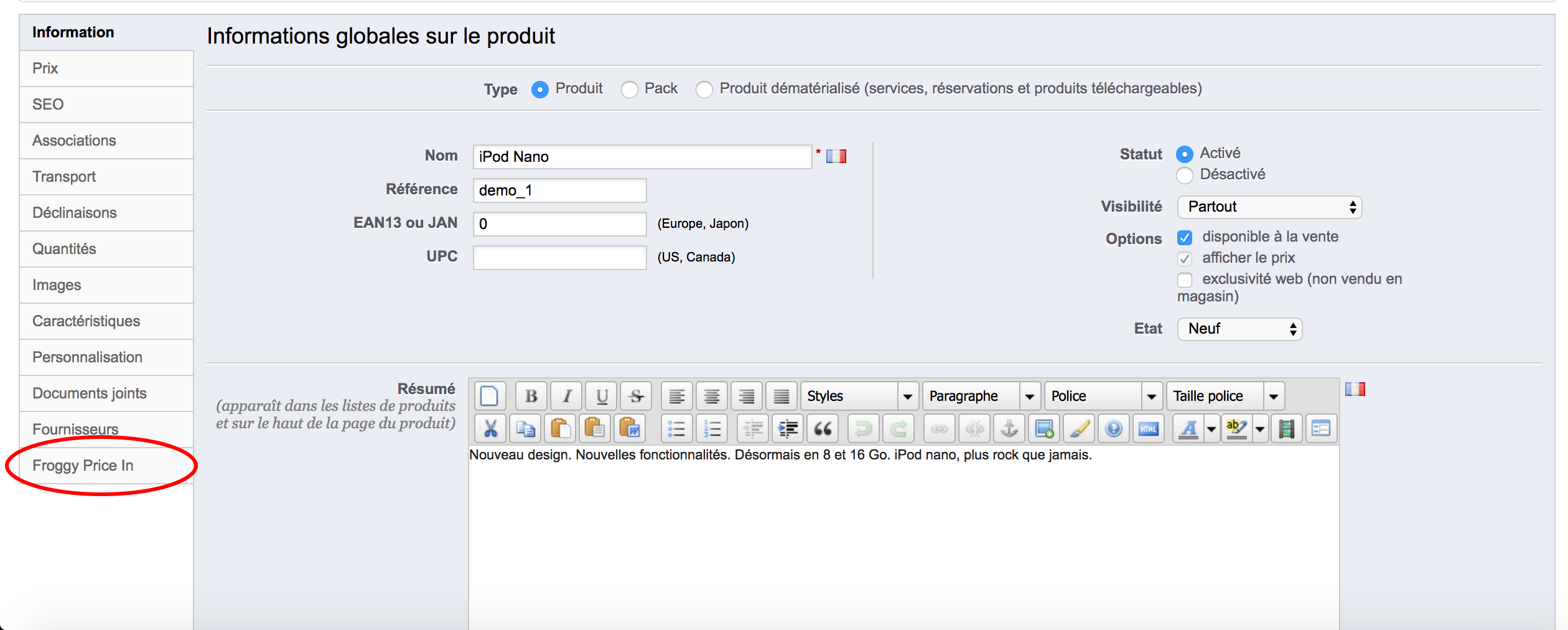The width and height of the screenshot is (1568, 630).
Task: Open the Etat Neuf dropdown
Action: tap(1239, 329)
